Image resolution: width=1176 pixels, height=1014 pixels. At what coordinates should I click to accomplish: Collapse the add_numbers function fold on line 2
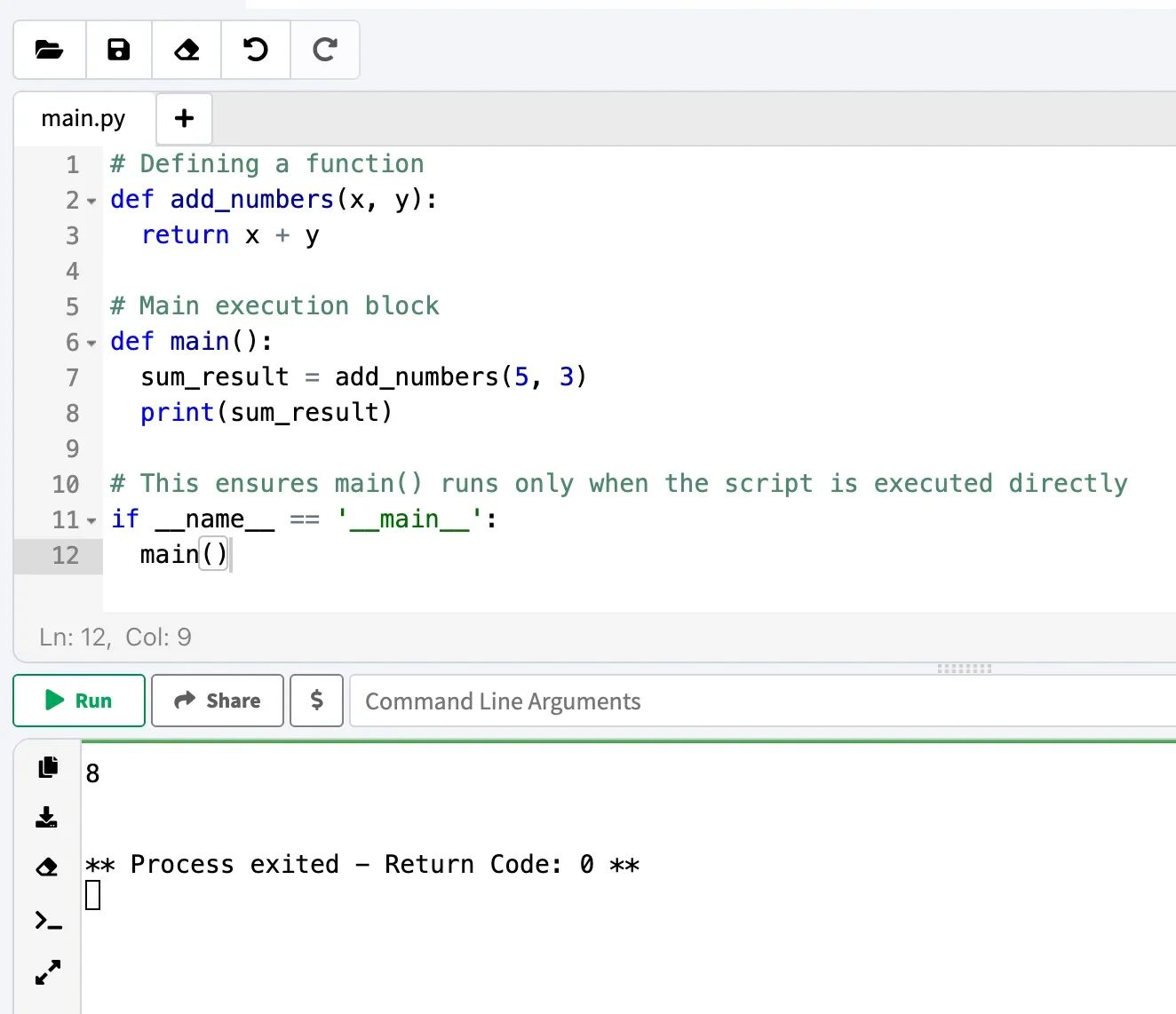(x=91, y=202)
